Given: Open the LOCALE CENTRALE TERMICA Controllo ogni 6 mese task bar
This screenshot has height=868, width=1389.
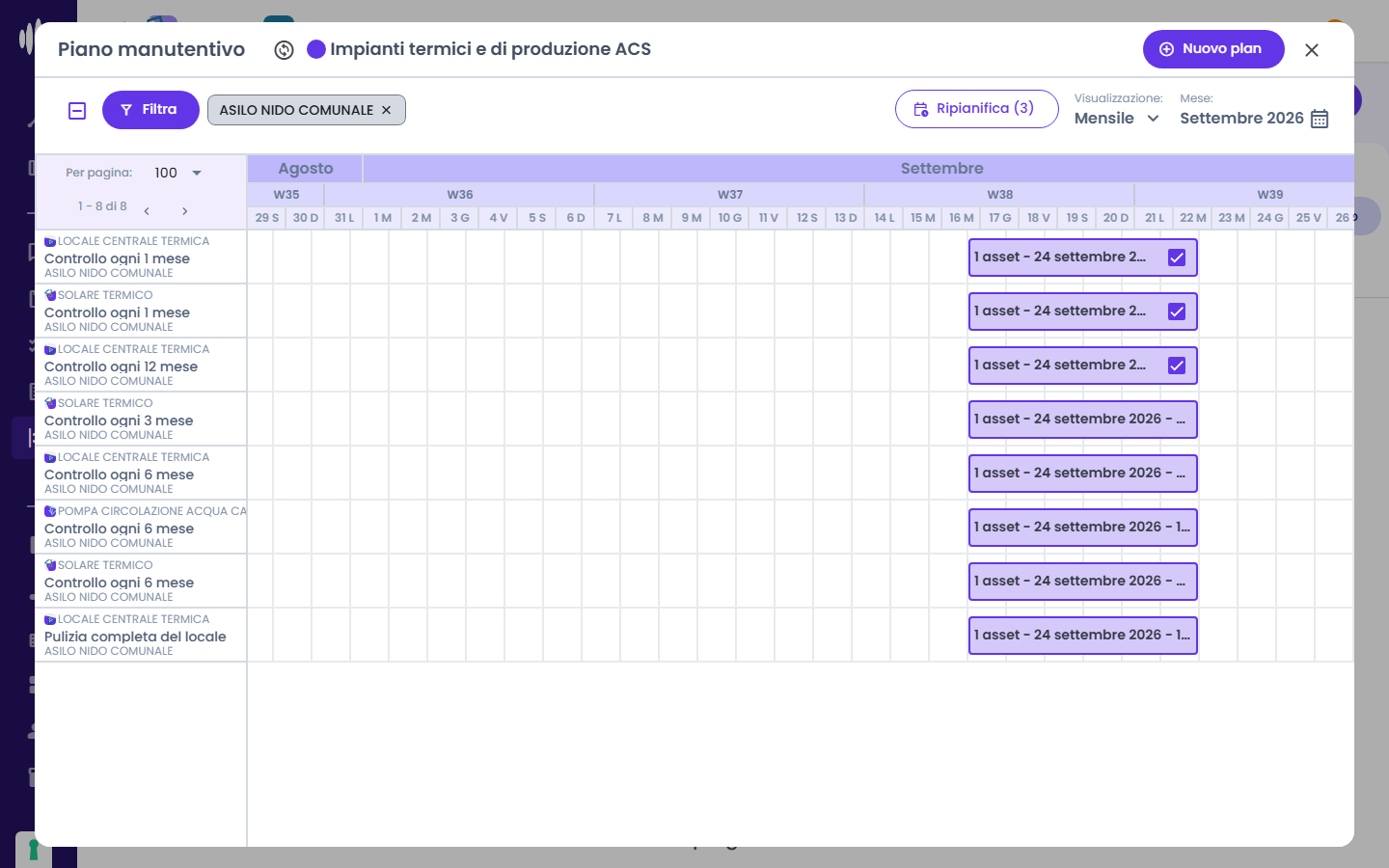Looking at the screenshot, I should (1083, 474).
